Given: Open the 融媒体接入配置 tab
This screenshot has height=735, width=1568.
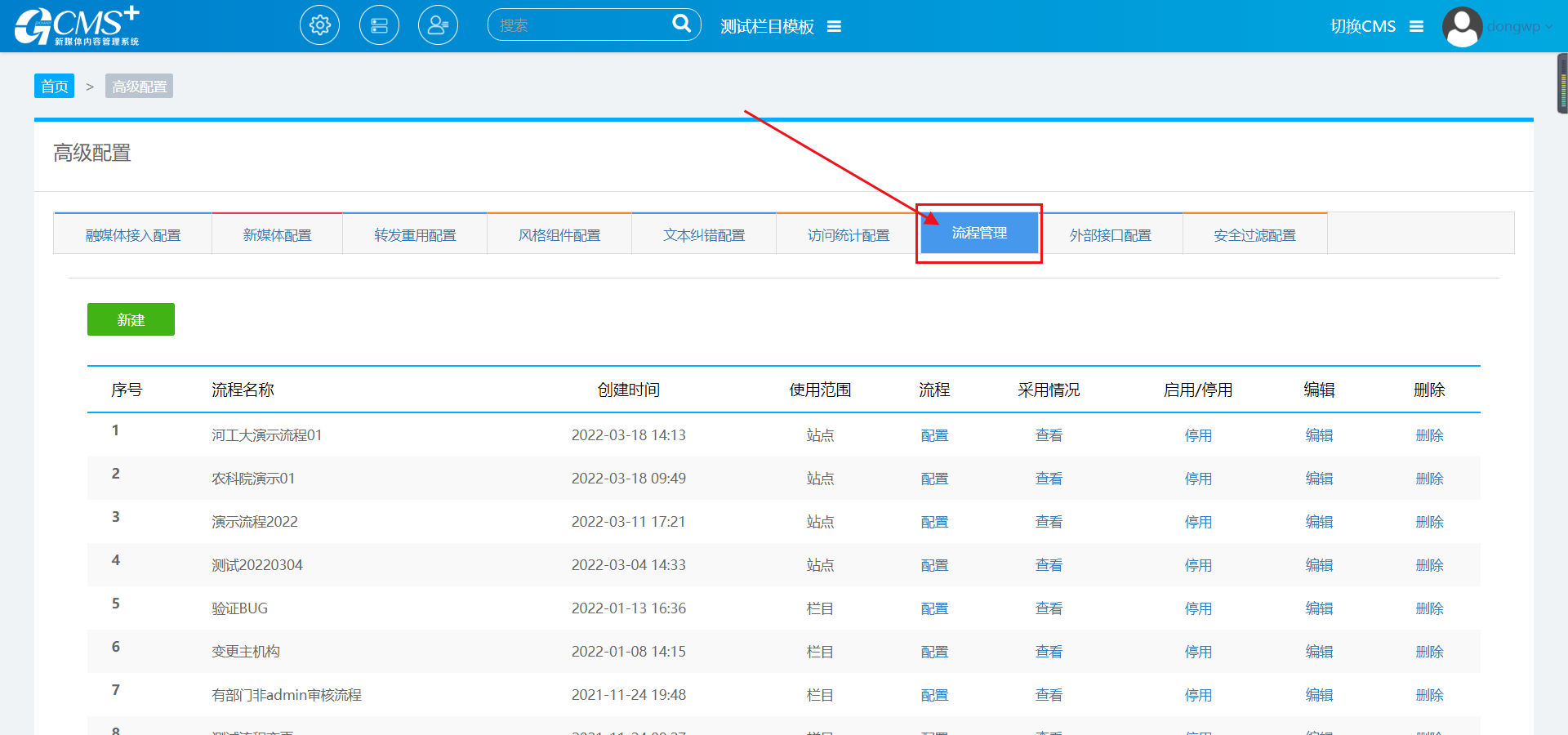Looking at the screenshot, I should 133,235.
